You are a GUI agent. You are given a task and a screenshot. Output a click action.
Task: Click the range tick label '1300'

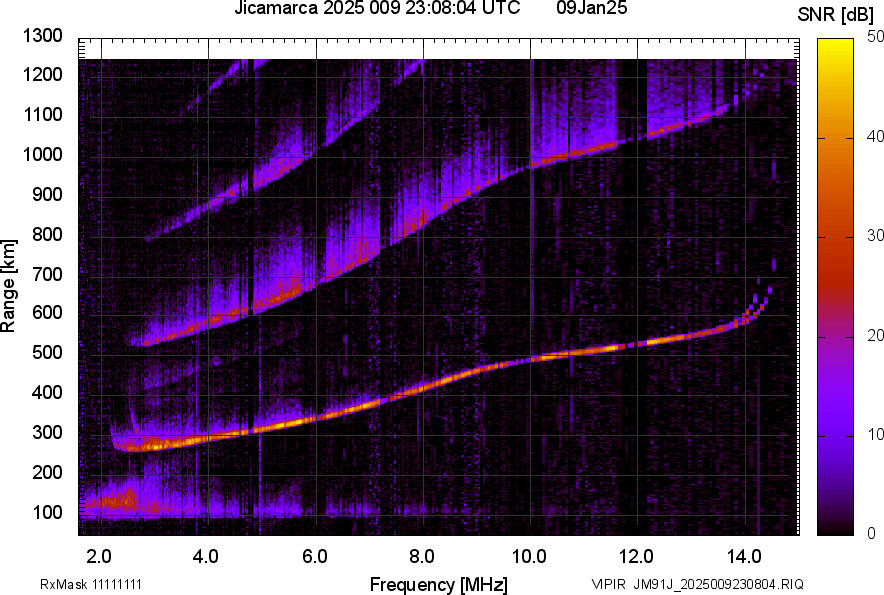(x=42, y=36)
